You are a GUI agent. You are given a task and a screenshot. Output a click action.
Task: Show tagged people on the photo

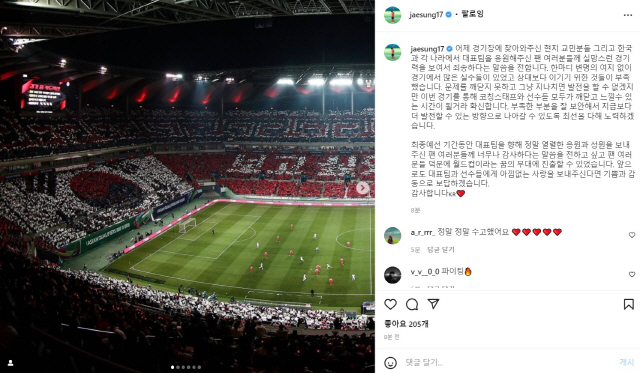(11, 362)
